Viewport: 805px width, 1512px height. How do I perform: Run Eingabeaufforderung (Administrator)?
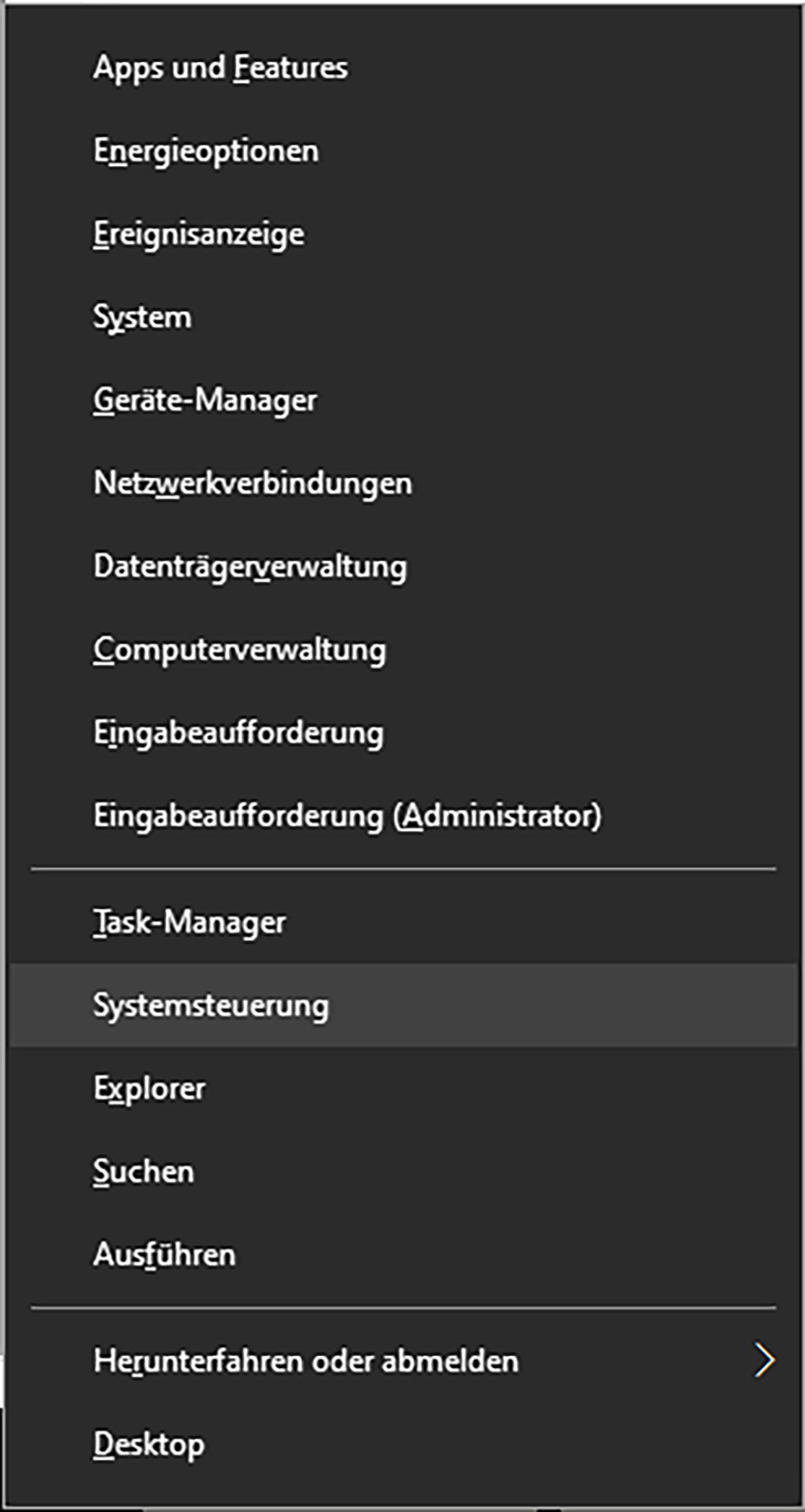347,816
